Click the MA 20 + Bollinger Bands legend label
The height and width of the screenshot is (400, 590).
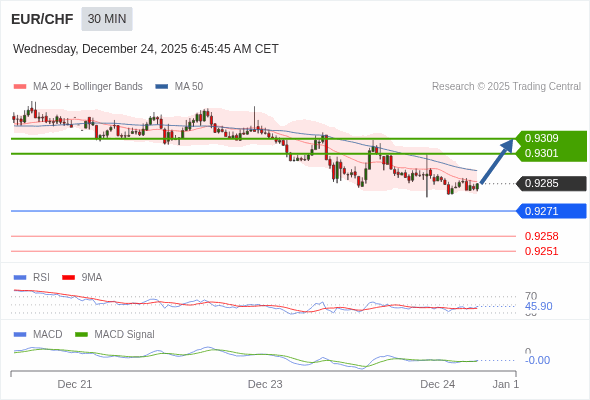coord(88,87)
